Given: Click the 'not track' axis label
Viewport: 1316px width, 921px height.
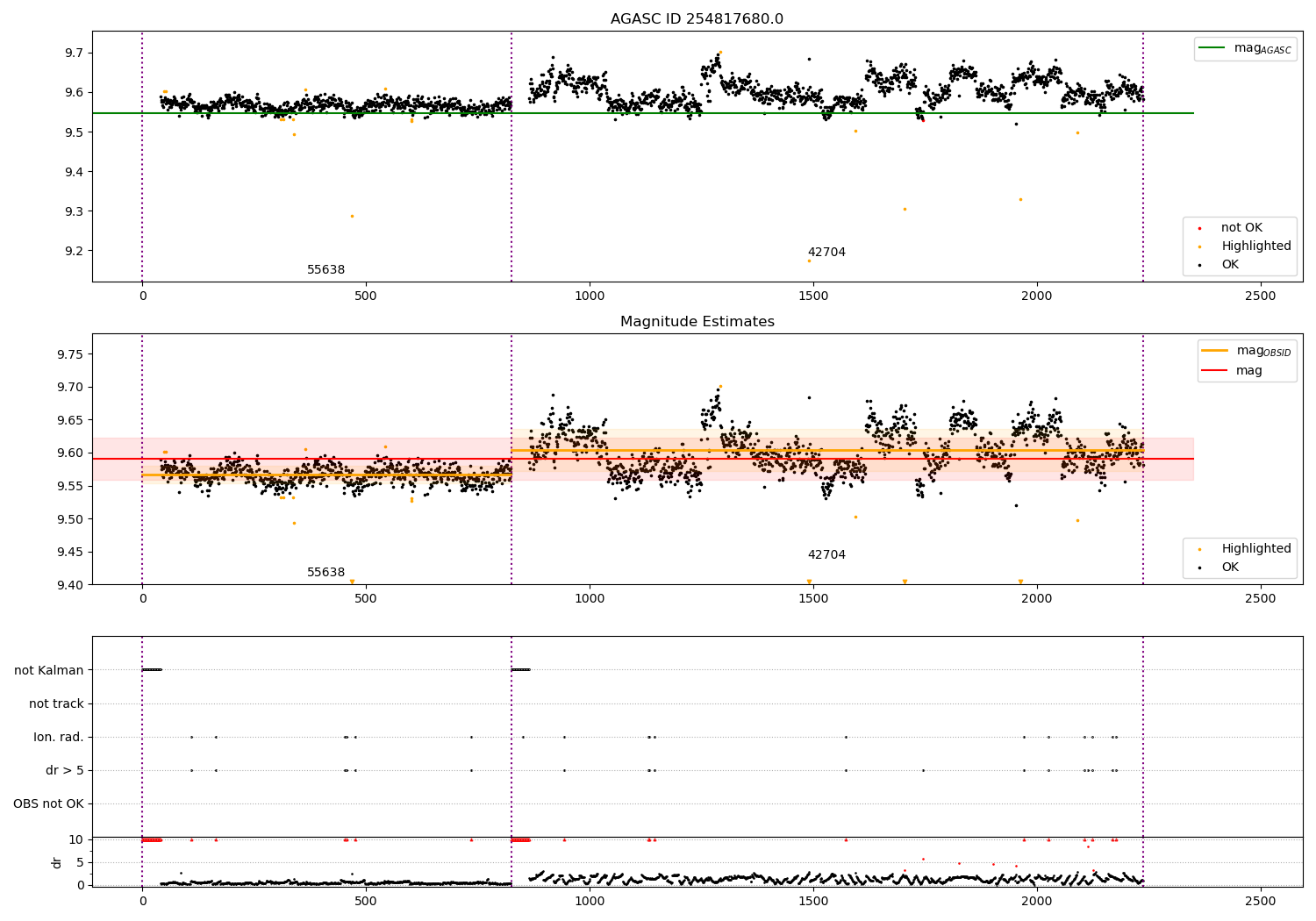Looking at the screenshot, I should [56, 704].
